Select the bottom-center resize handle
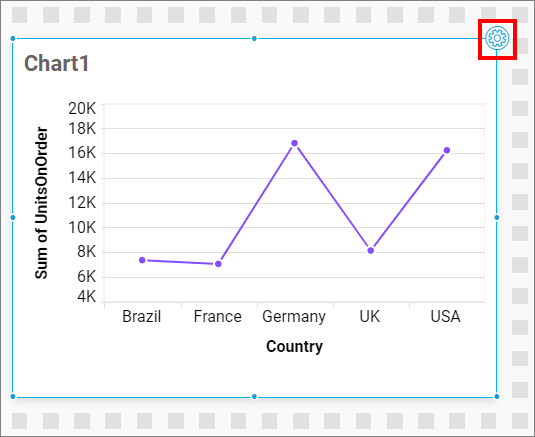 tap(254, 396)
